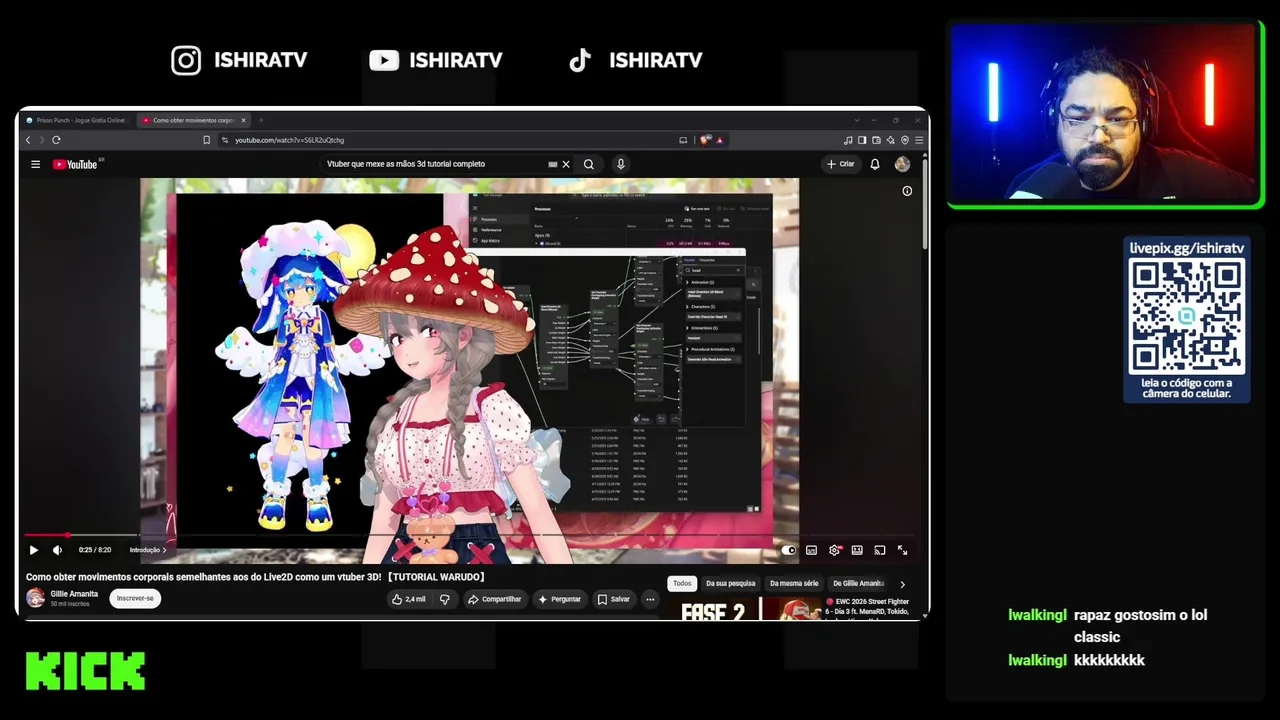The height and width of the screenshot is (720, 1280).
Task: Switch the player to theater mode
Action: (857, 550)
